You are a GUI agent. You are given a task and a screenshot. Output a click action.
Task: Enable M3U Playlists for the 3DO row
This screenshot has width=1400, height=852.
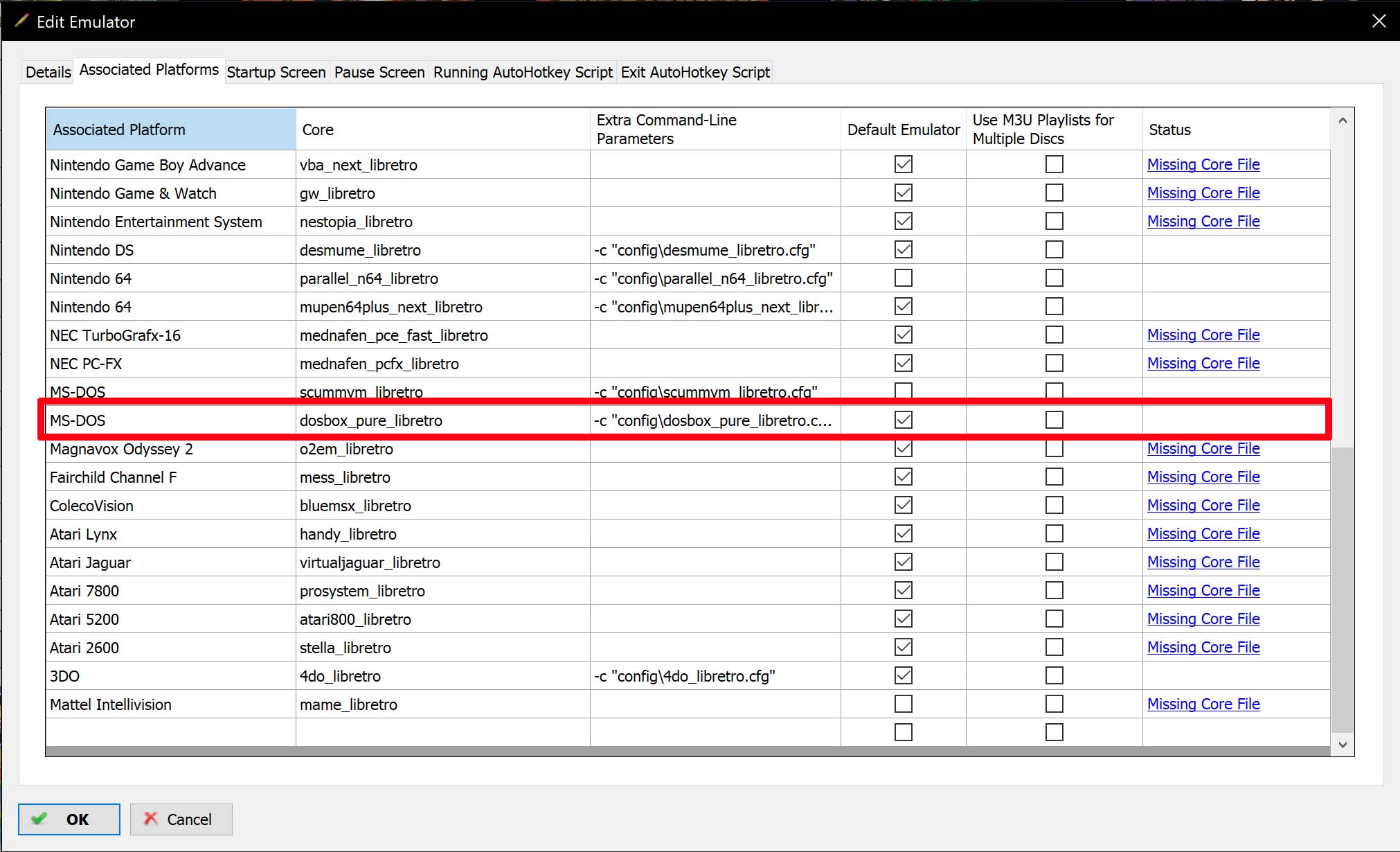(x=1054, y=675)
